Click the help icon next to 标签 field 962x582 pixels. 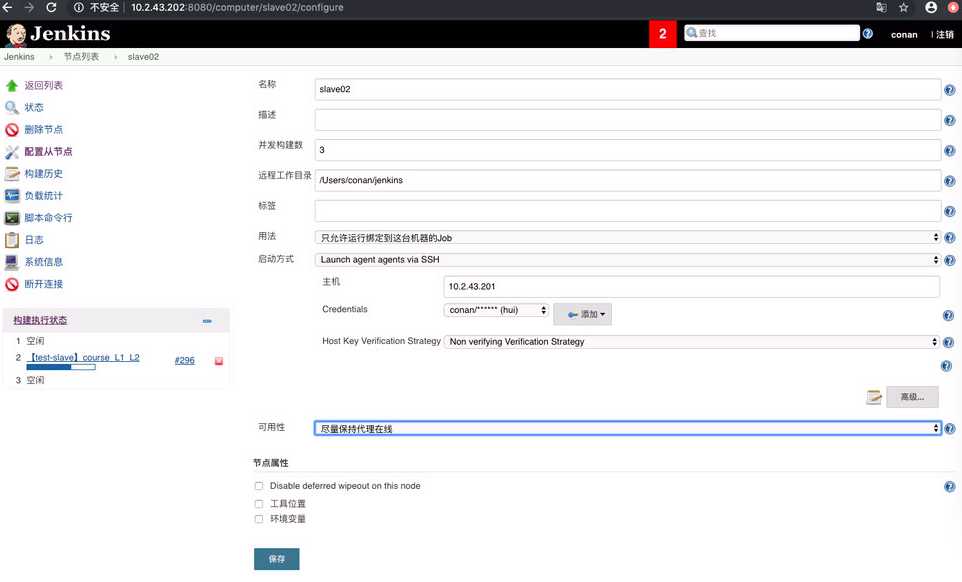click(x=949, y=212)
